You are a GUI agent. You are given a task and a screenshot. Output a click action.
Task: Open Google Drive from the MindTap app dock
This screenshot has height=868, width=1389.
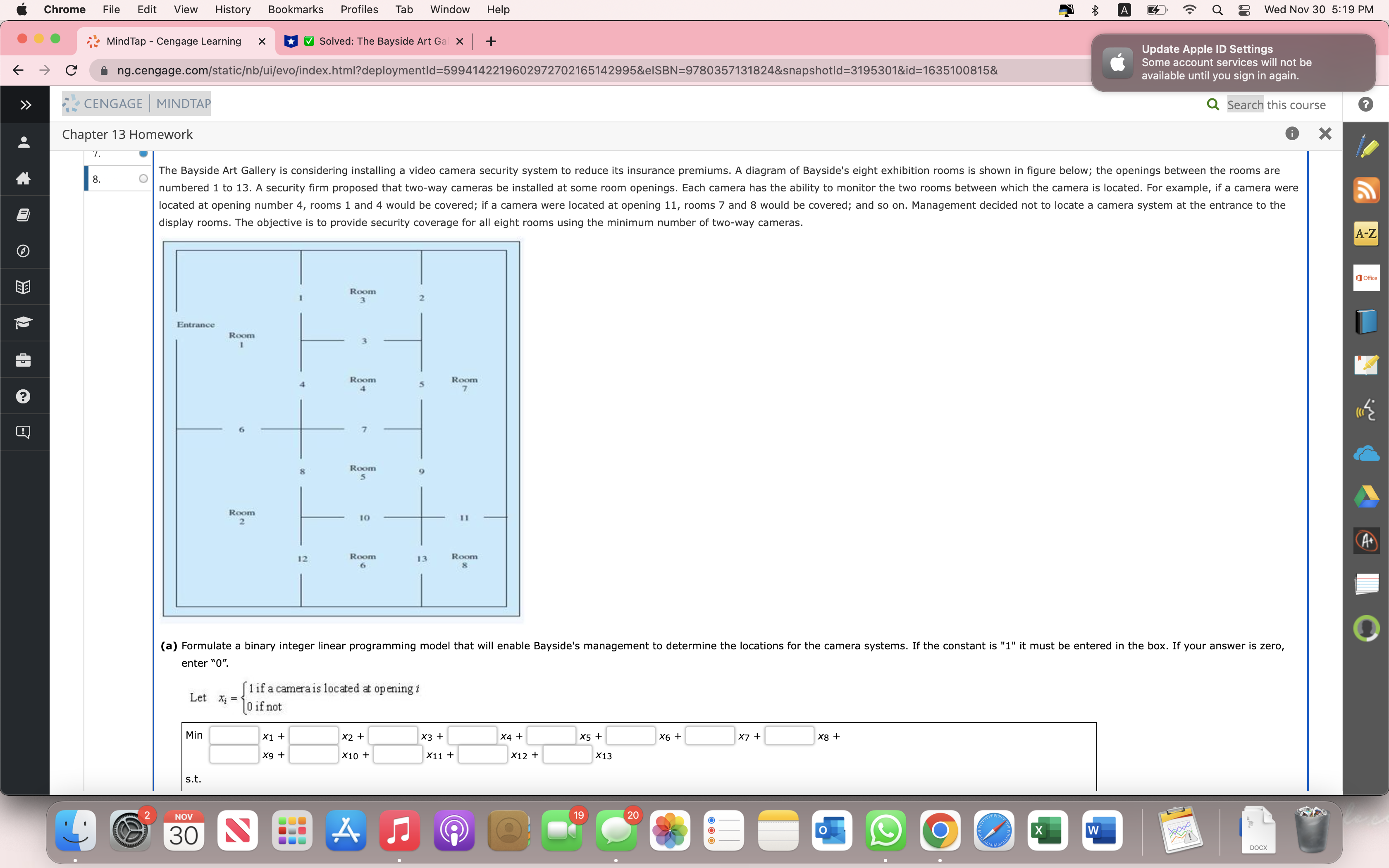[1366, 496]
